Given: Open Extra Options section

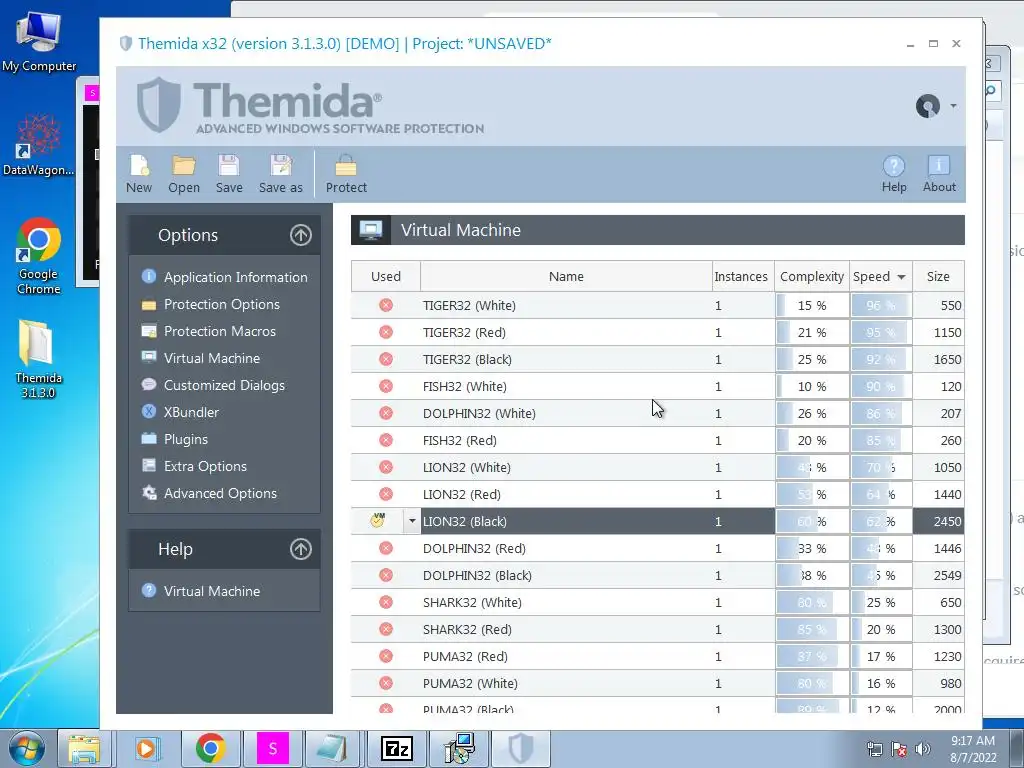Looking at the screenshot, I should tap(205, 466).
